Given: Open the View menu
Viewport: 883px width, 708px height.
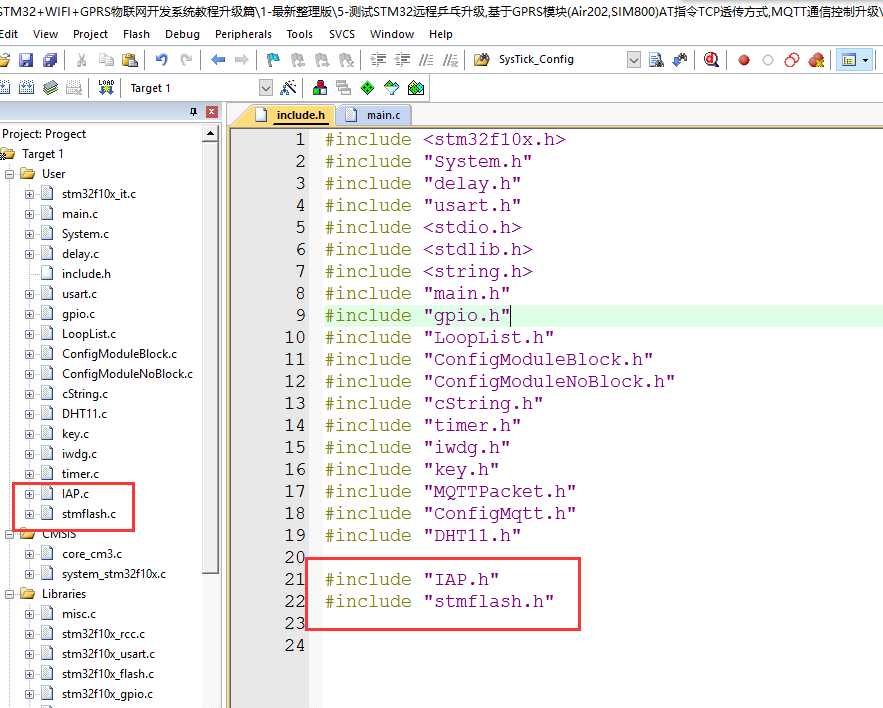Looking at the screenshot, I should [45, 34].
